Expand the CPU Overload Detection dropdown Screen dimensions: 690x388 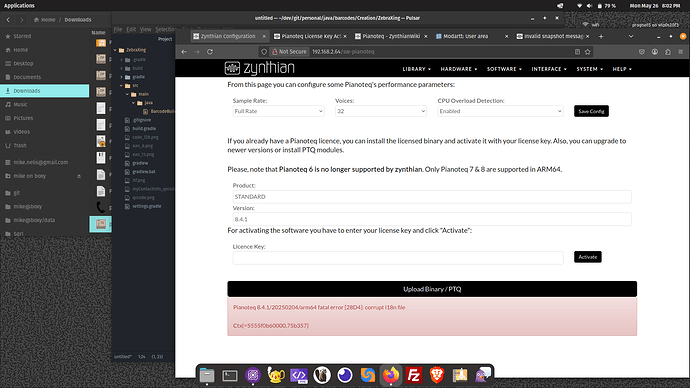coord(500,111)
